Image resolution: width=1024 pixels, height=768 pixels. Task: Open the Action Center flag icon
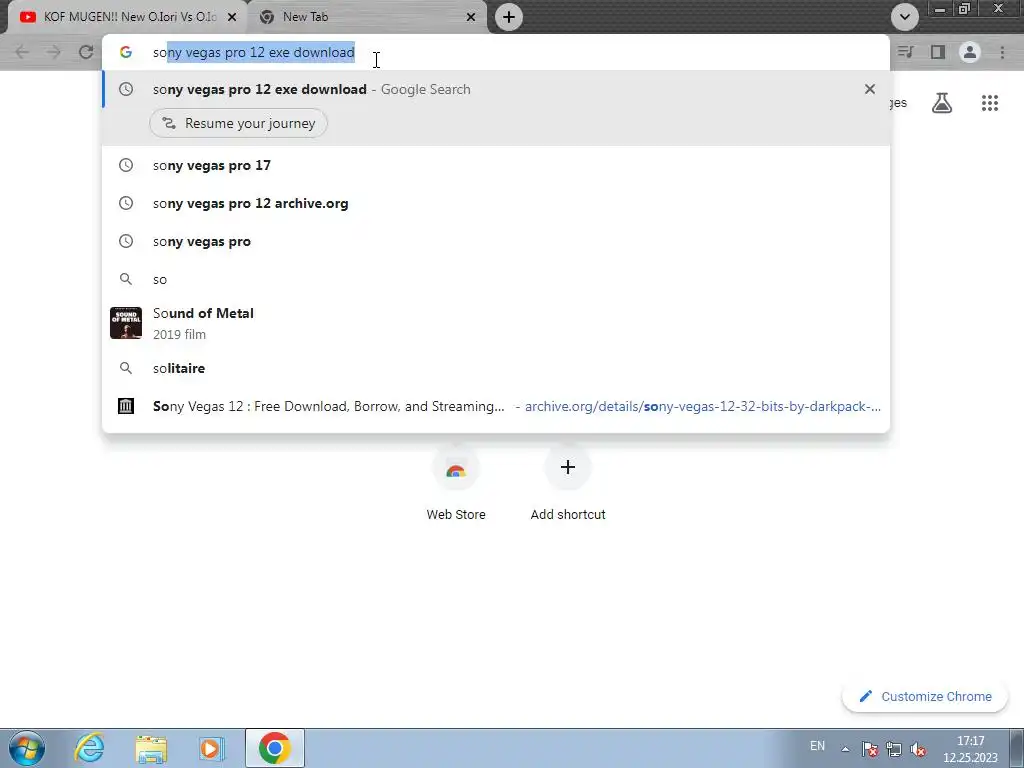click(869, 749)
